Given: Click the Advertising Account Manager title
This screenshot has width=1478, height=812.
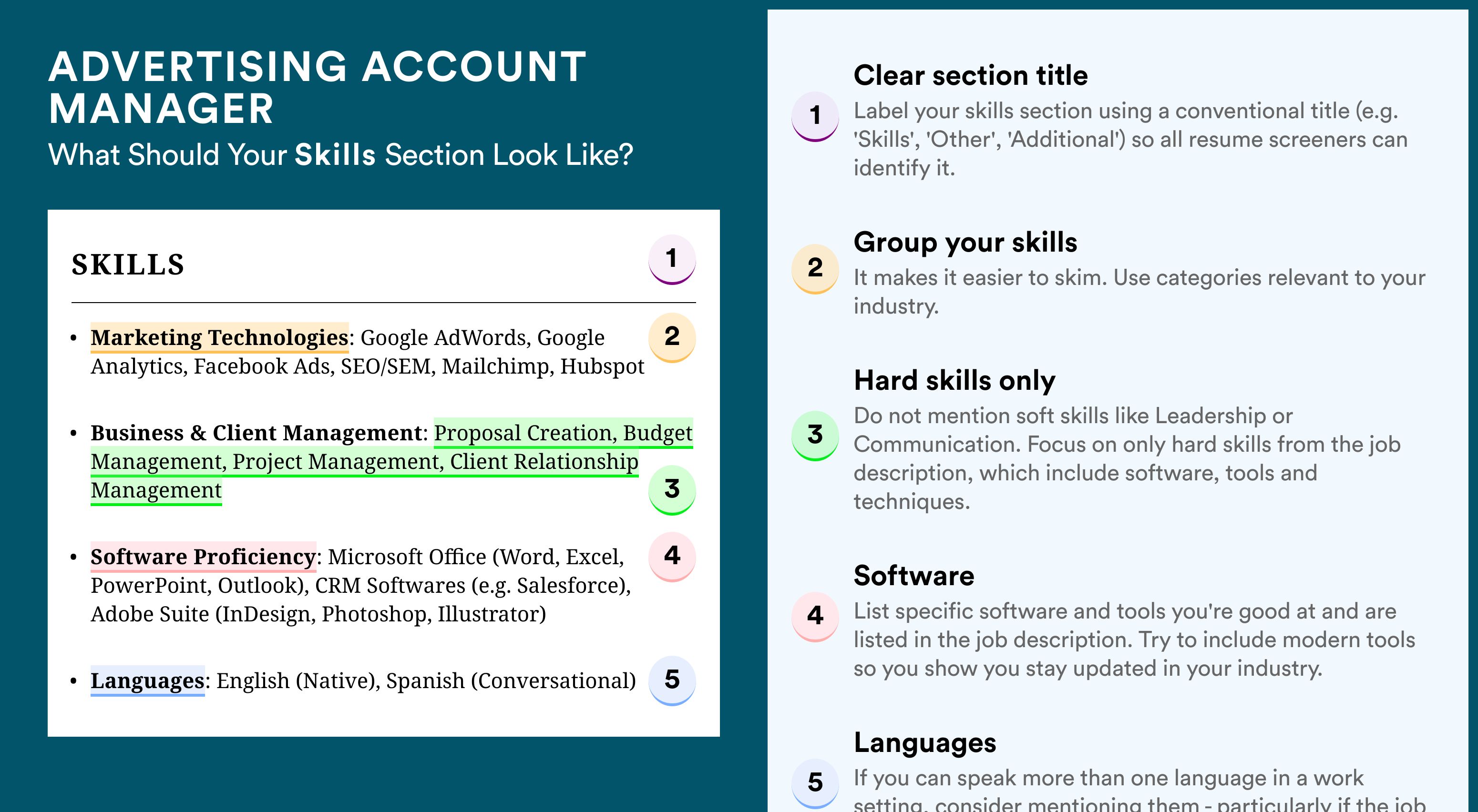Looking at the screenshot, I should (x=317, y=87).
